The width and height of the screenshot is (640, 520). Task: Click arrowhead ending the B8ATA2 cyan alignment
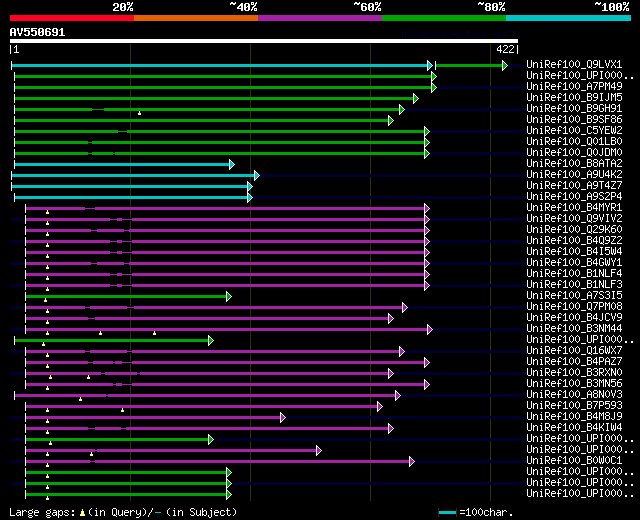coord(232,164)
